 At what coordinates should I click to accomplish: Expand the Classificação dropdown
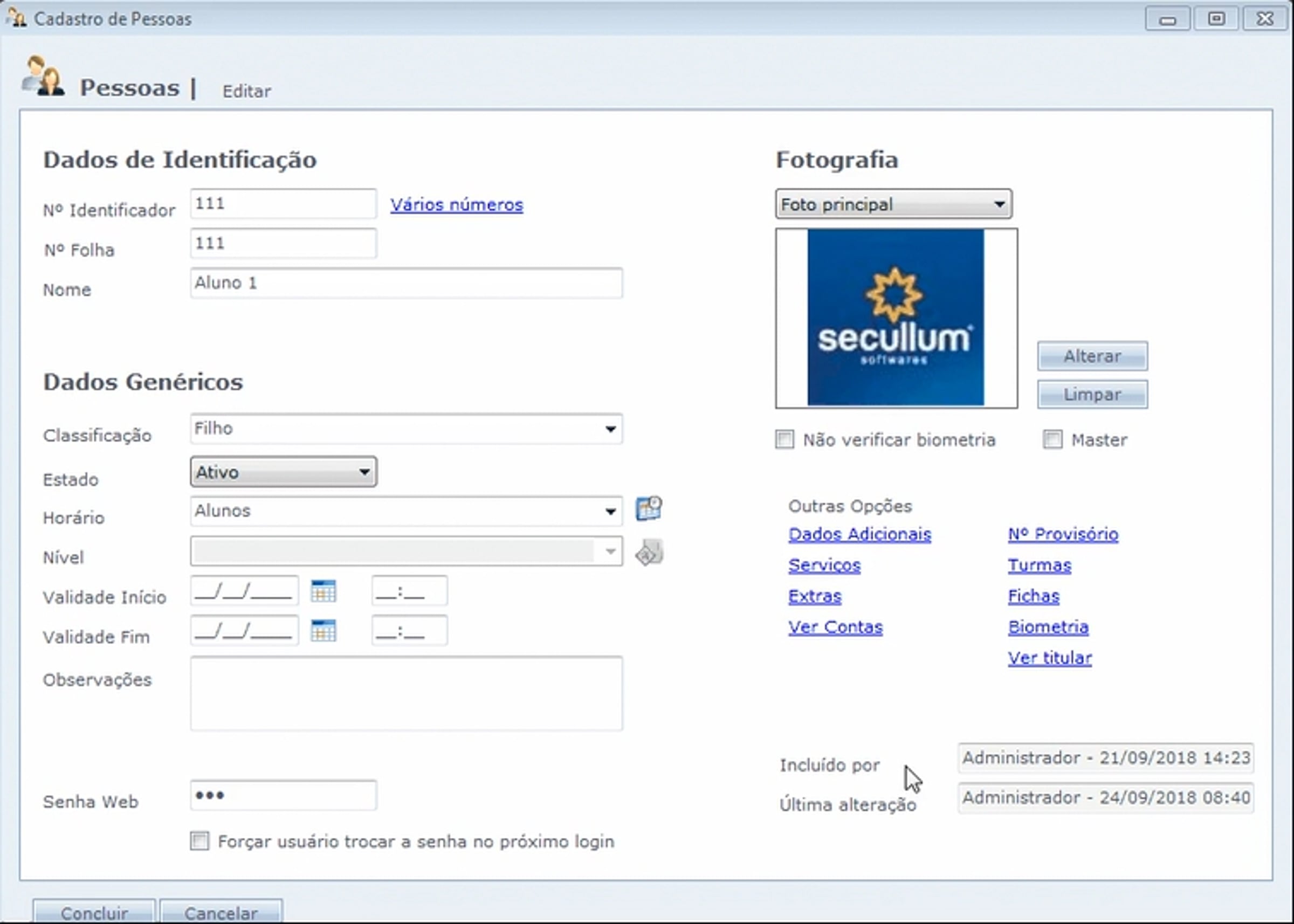(610, 429)
